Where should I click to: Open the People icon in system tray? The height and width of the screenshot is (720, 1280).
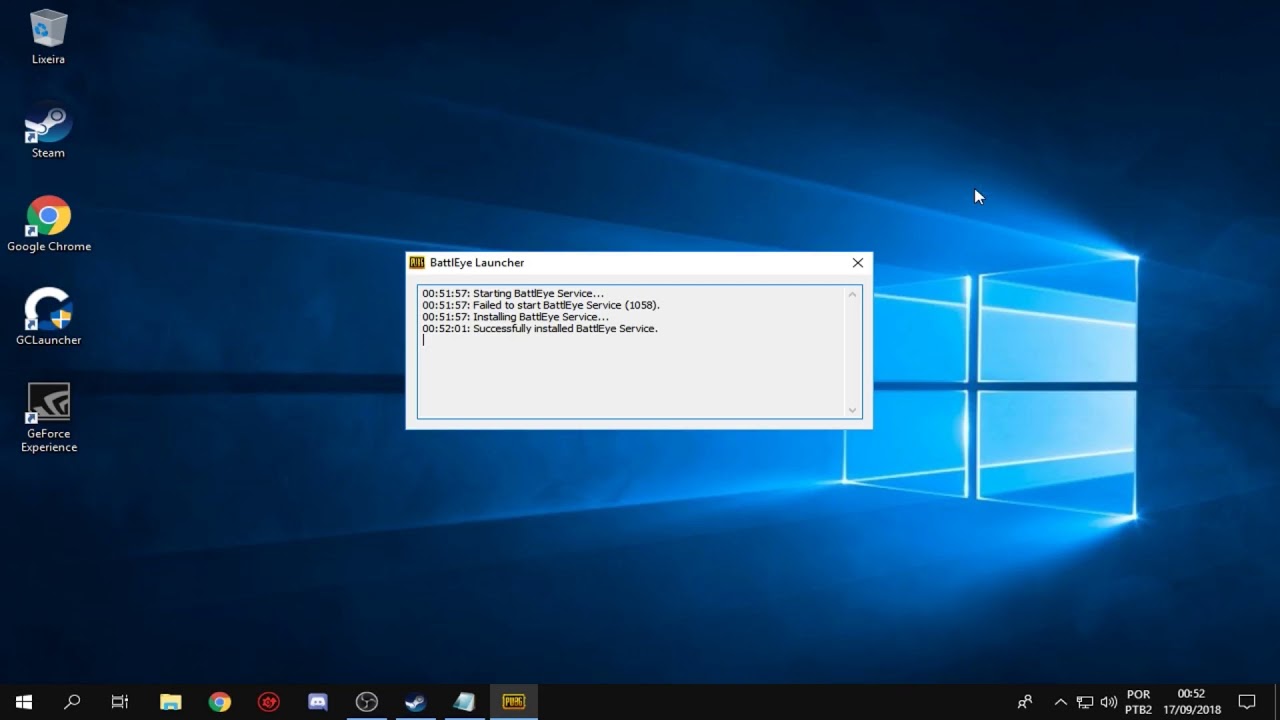pyautogui.click(x=1025, y=702)
